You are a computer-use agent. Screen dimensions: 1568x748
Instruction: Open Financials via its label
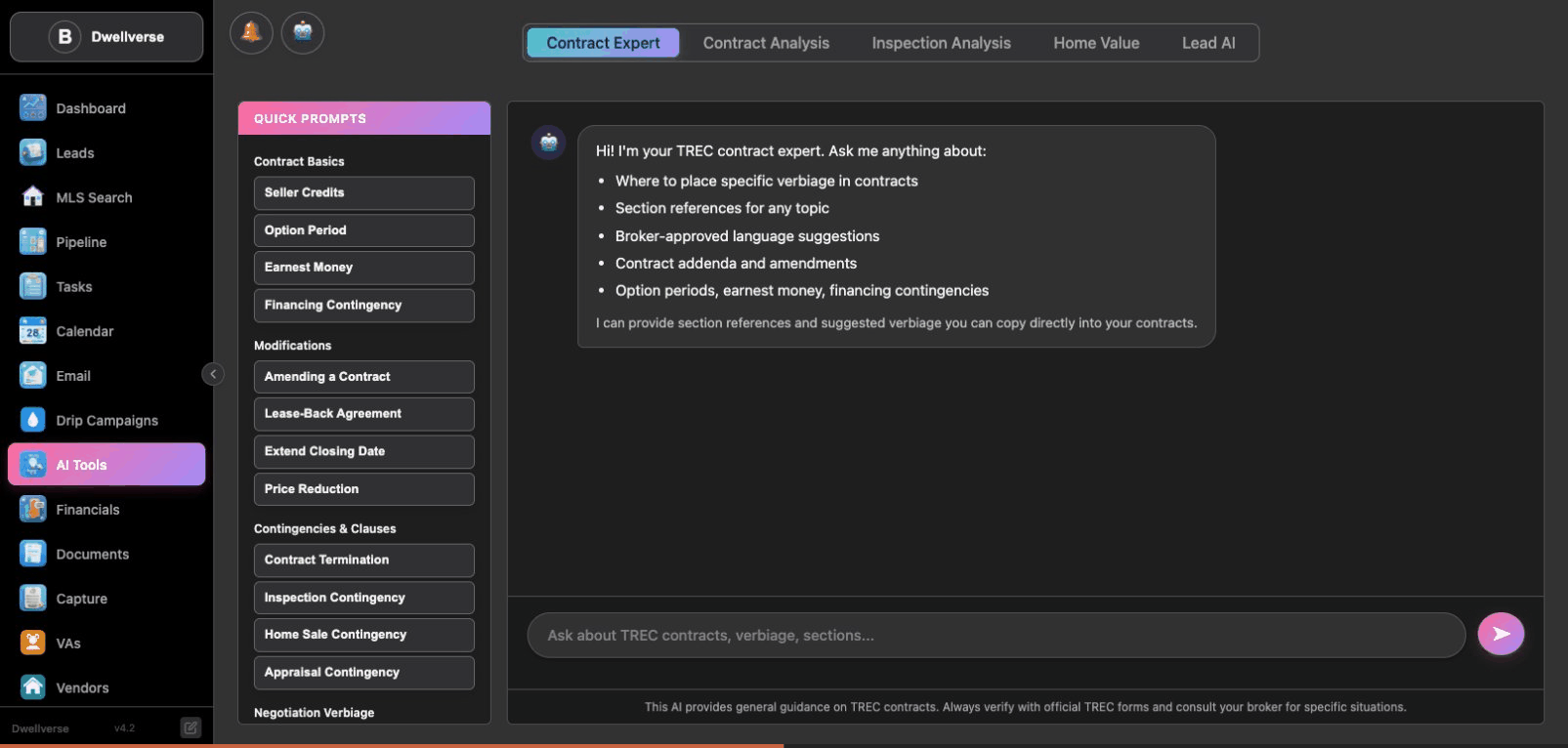[88, 510]
